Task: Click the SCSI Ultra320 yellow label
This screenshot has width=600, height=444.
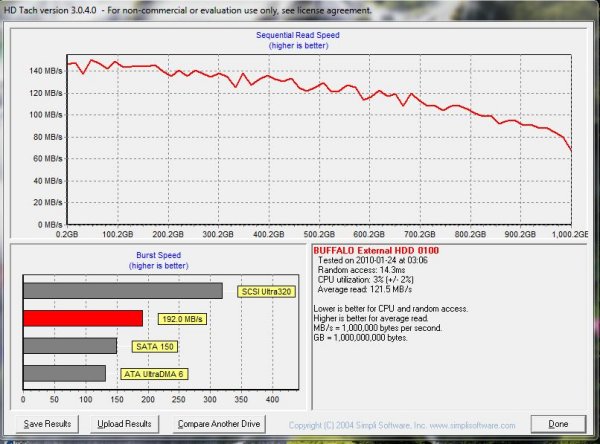Action: 266,292
